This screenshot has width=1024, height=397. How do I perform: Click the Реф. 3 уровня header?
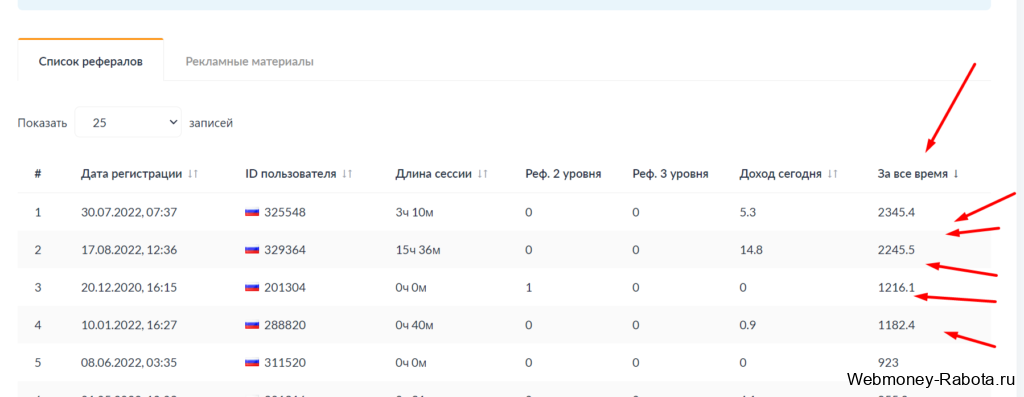click(x=671, y=174)
